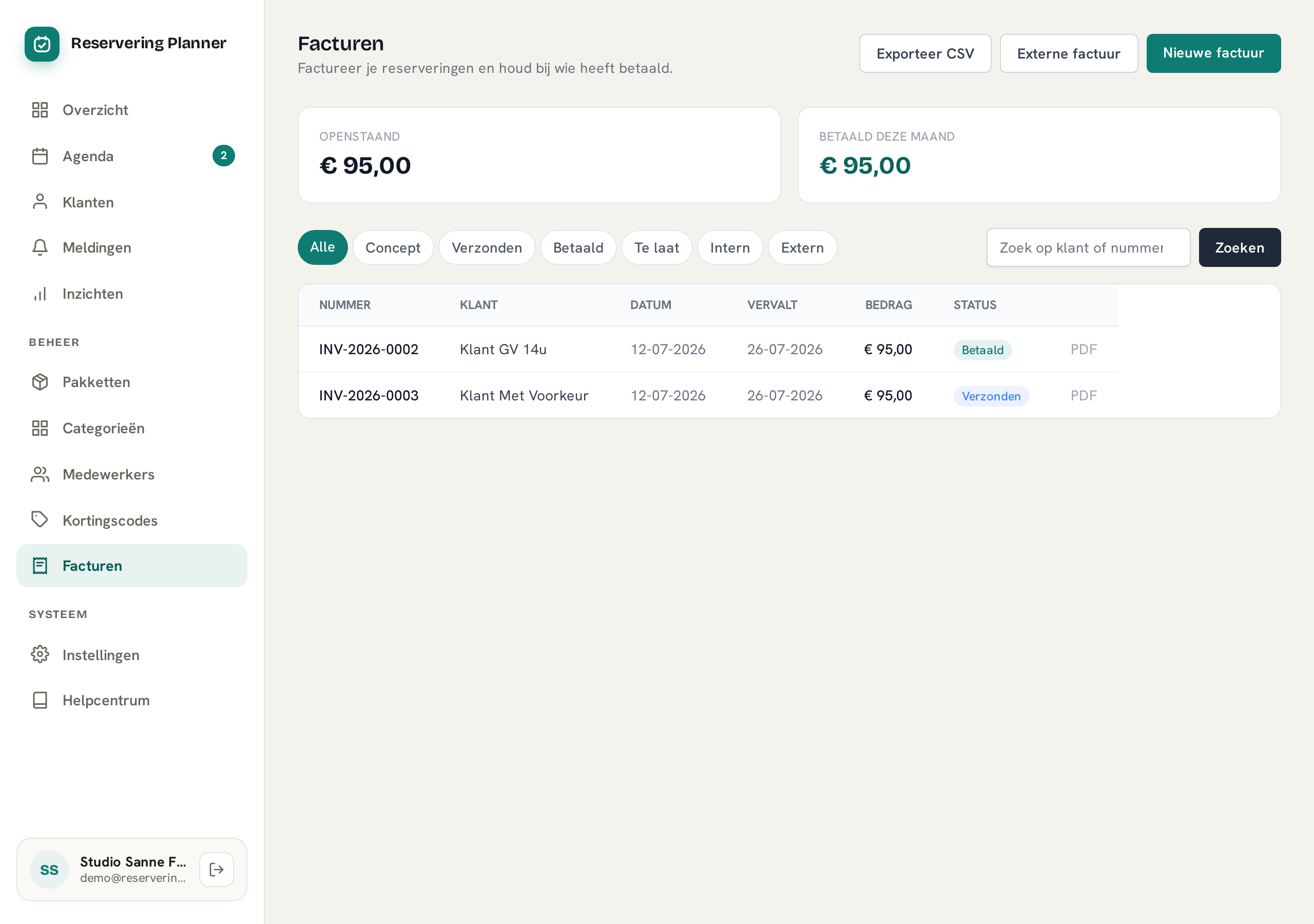
Task: Open Helpcentrum link in sidebar
Action: (x=131, y=700)
